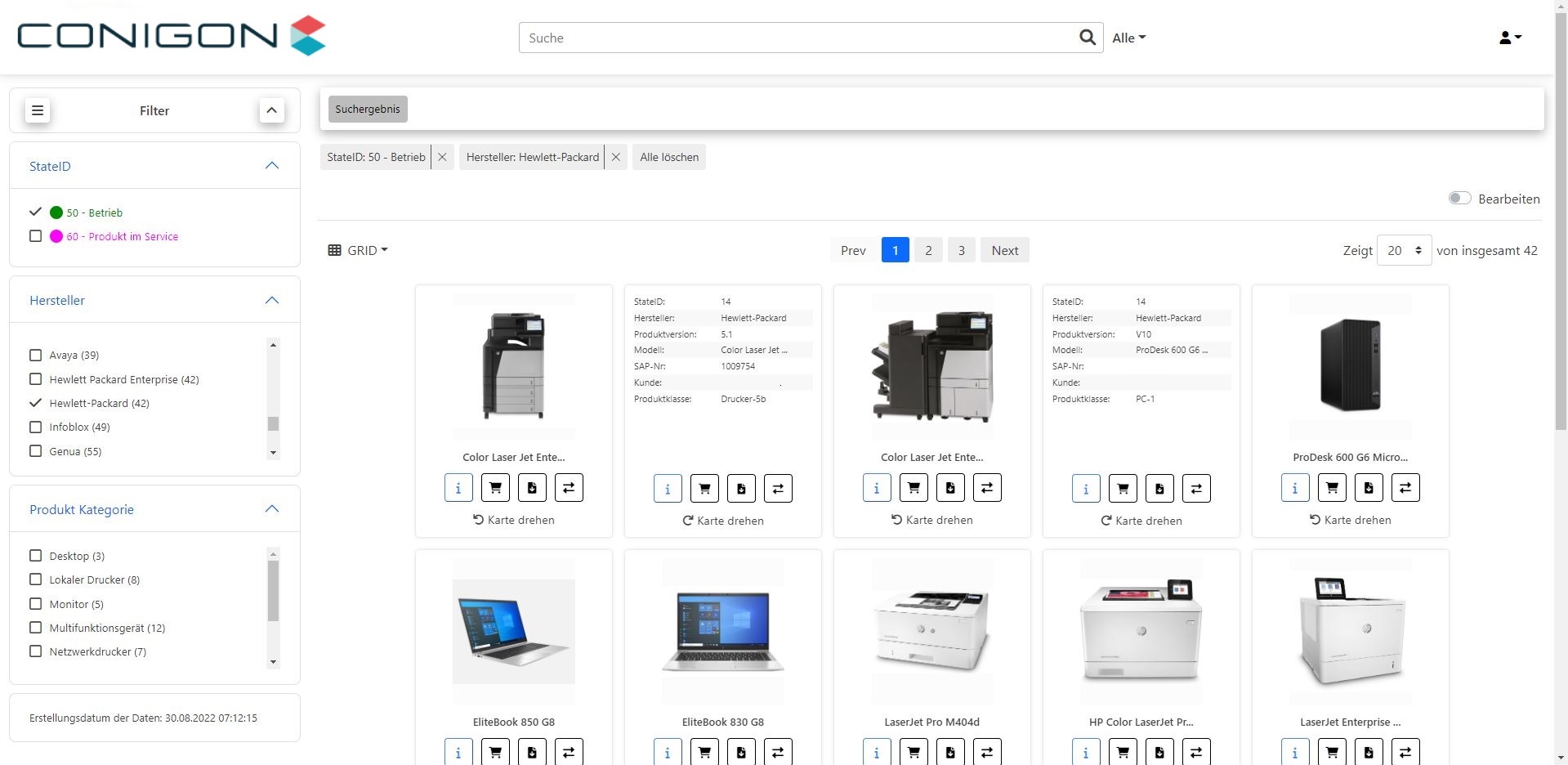
Task: Open the Zeigt 20 items-per-page selector
Action: point(1404,250)
